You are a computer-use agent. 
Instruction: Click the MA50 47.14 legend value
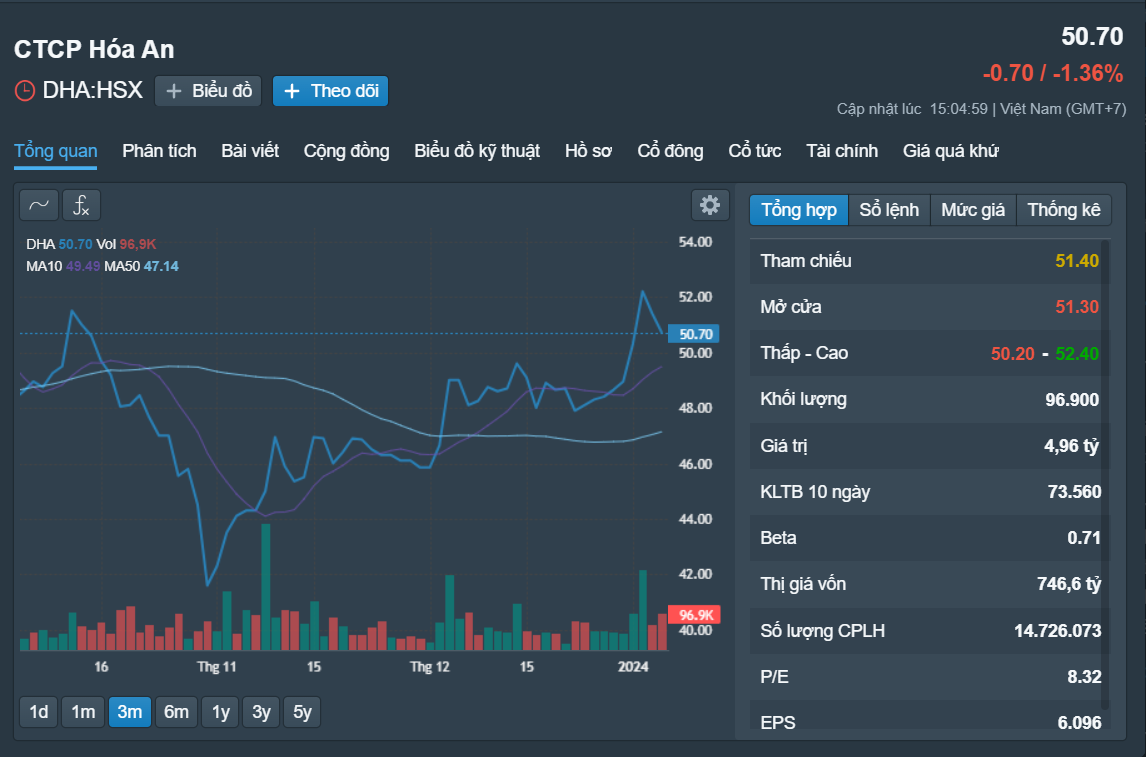[161, 266]
